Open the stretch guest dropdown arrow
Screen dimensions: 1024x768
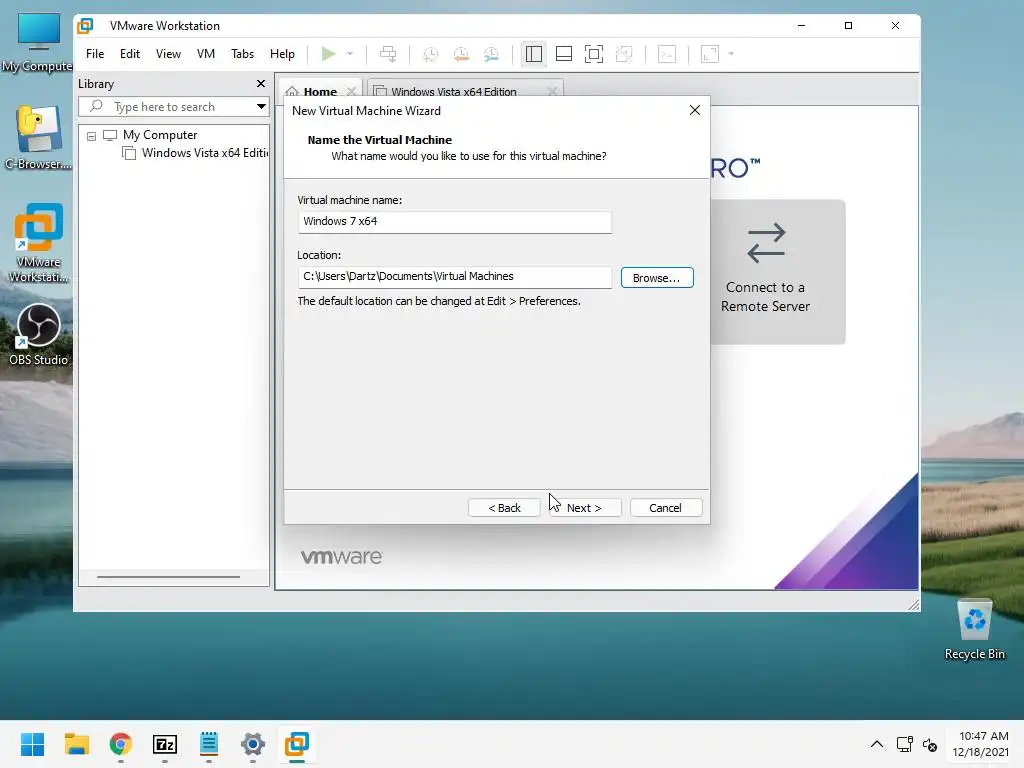pyautogui.click(x=731, y=54)
